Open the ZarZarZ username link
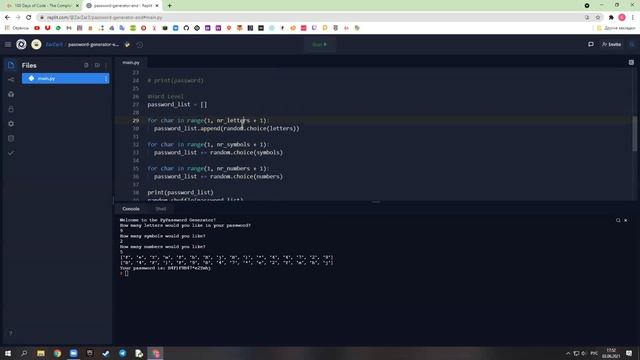This screenshot has width=640, height=360. coord(54,44)
